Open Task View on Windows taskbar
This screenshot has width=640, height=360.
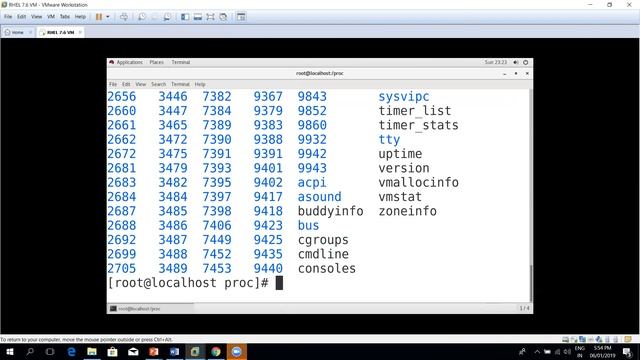[x=50, y=352]
